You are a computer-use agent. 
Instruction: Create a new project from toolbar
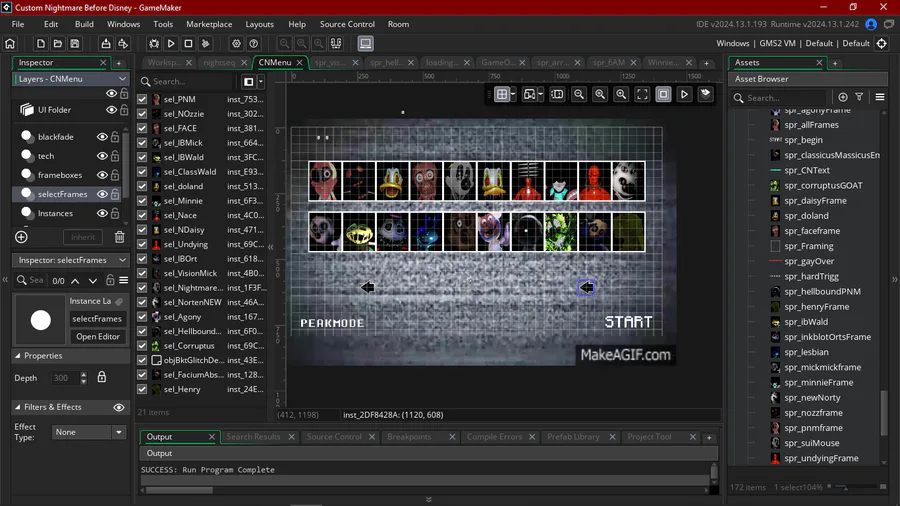point(41,44)
